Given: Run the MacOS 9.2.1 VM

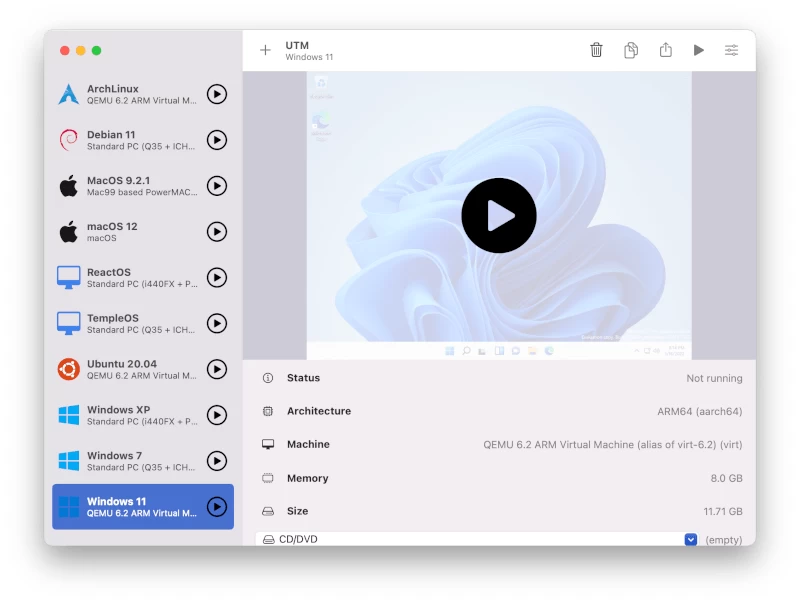Looking at the screenshot, I should (217, 186).
